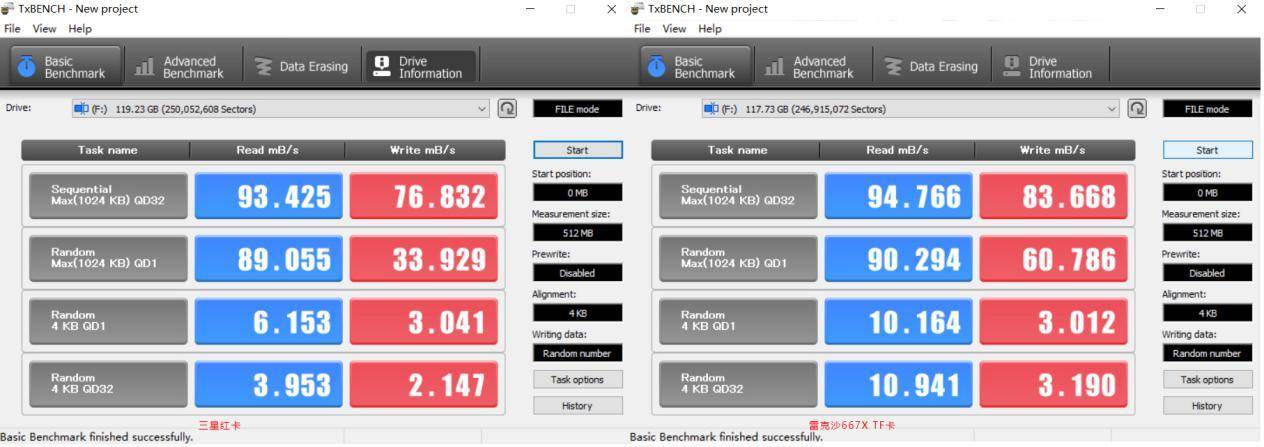Open Task options in left window

pos(577,380)
